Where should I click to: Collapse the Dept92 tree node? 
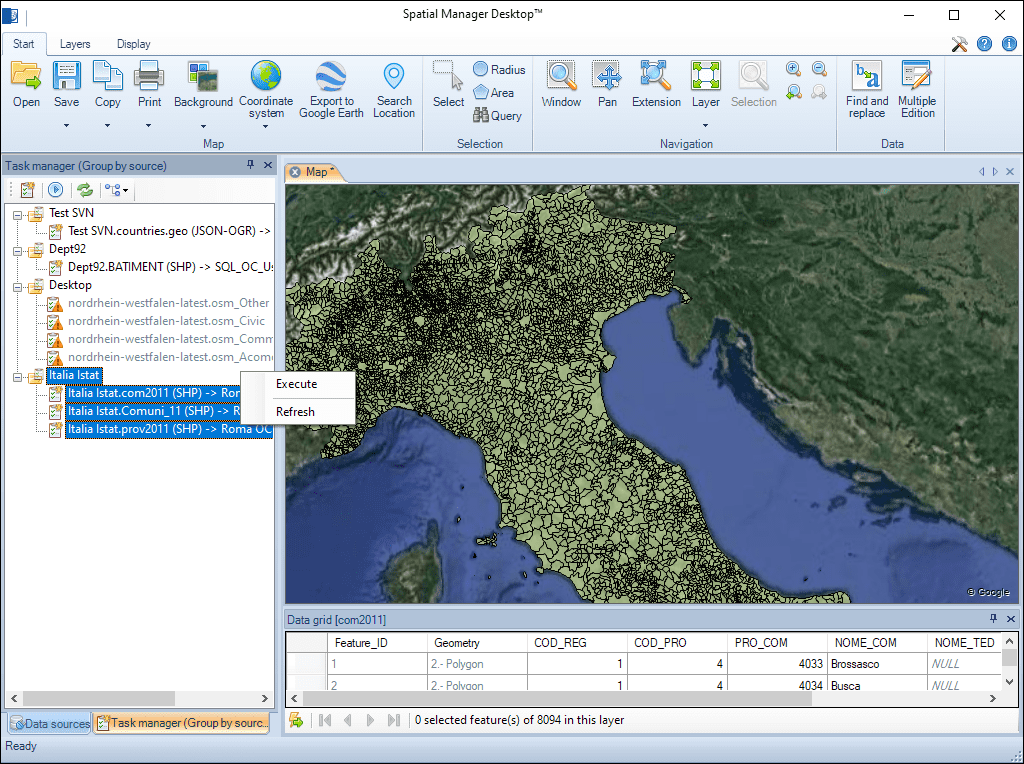click(18, 250)
